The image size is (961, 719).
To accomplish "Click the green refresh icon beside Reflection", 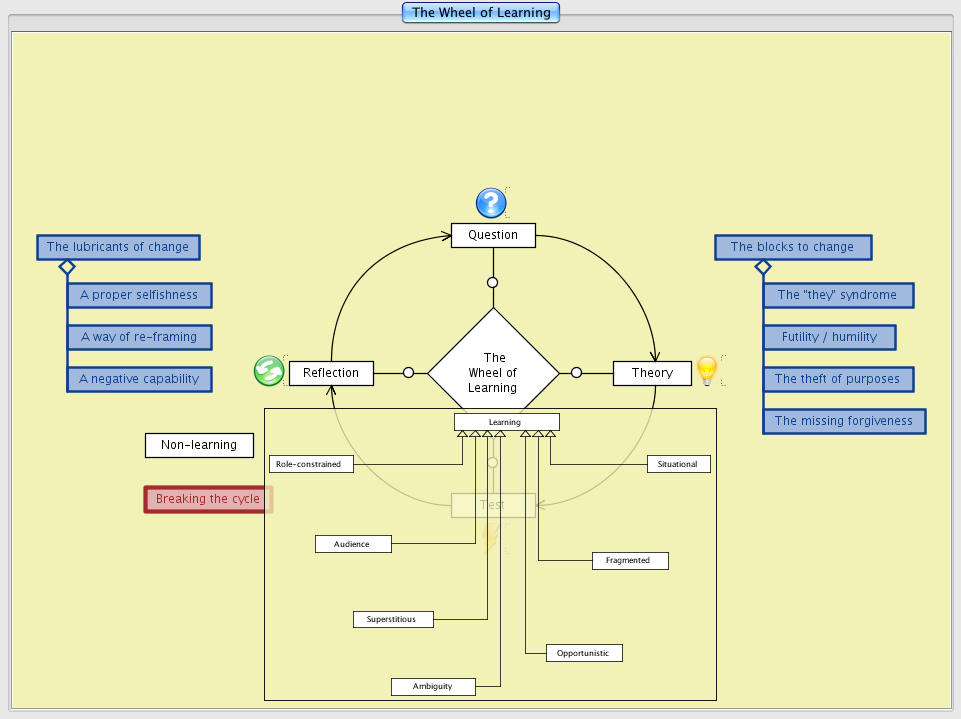I will 269,371.
